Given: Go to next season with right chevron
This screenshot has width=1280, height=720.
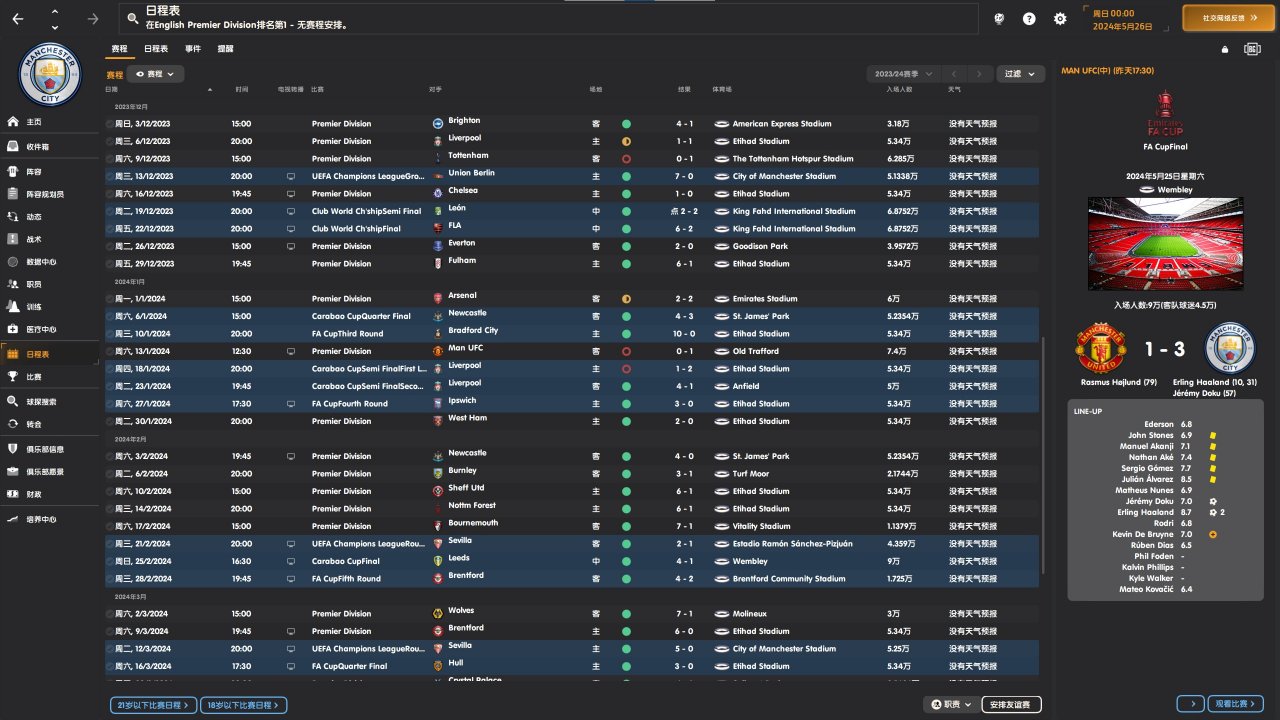Looking at the screenshot, I should 981,74.
